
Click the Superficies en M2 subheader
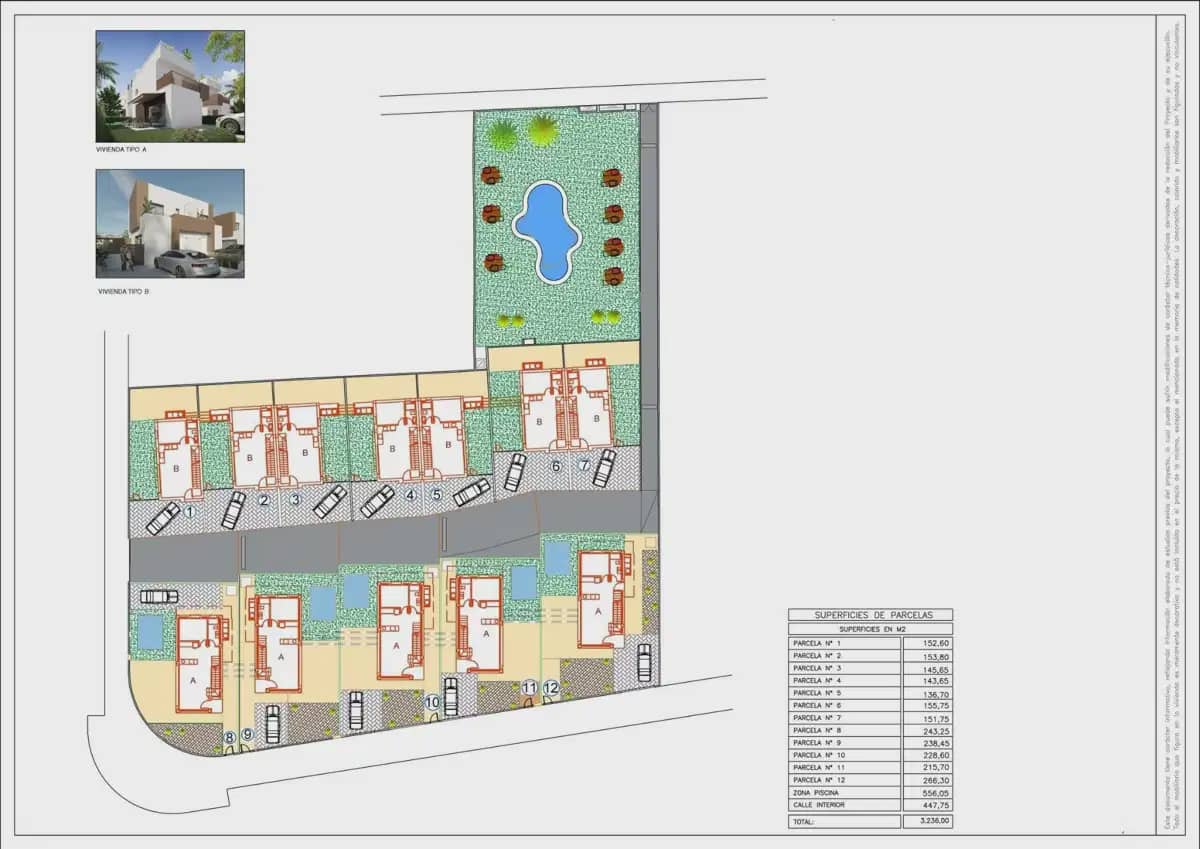tap(870, 629)
